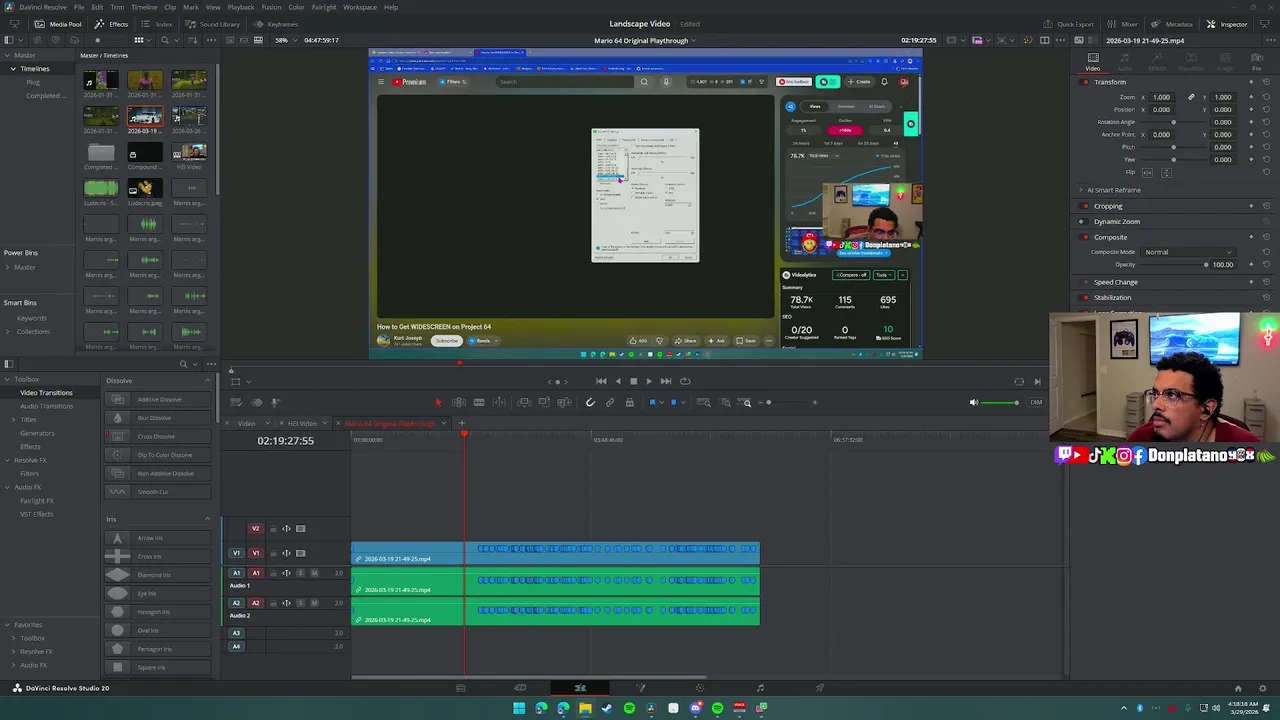Click the audio volume speaker icon
The image size is (1280, 720).
pyautogui.click(x=974, y=402)
